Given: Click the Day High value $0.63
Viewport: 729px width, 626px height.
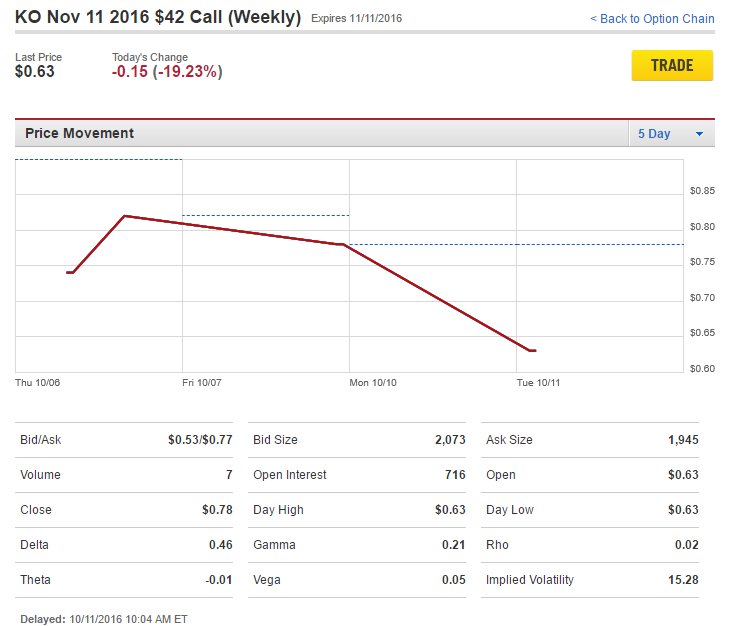Looking at the screenshot, I should click(450, 510).
